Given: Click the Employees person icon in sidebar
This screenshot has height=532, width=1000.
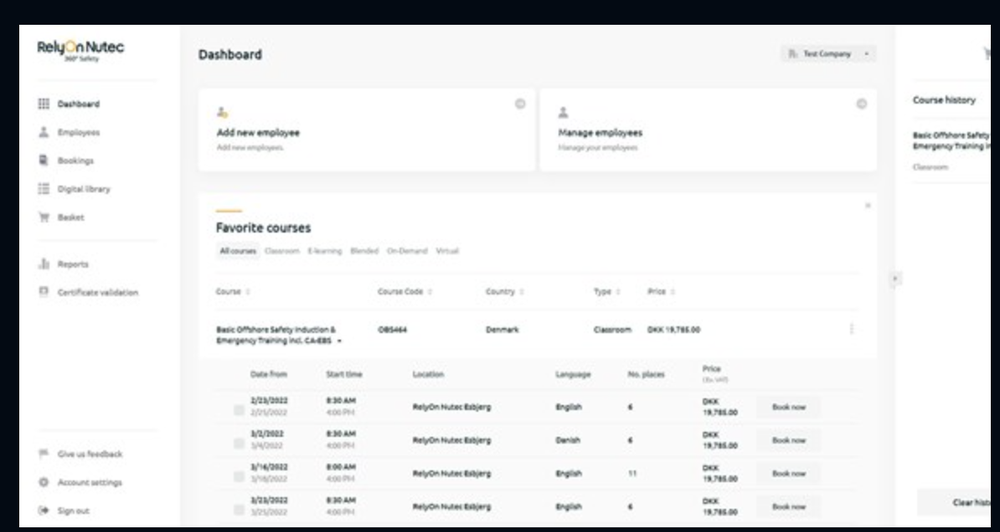Looking at the screenshot, I should coord(43,132).
